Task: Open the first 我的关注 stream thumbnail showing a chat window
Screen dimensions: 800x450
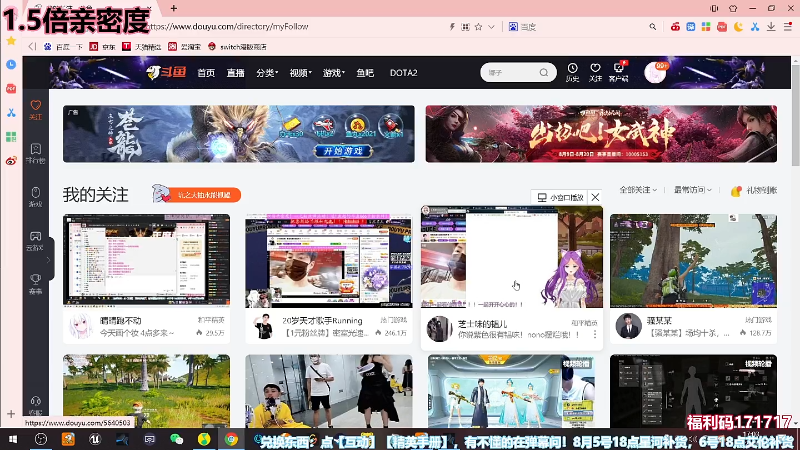Action: pos(146,261)
